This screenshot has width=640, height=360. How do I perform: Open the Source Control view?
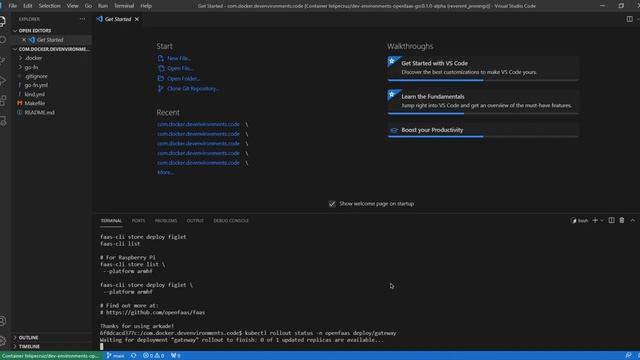point(2,60)
